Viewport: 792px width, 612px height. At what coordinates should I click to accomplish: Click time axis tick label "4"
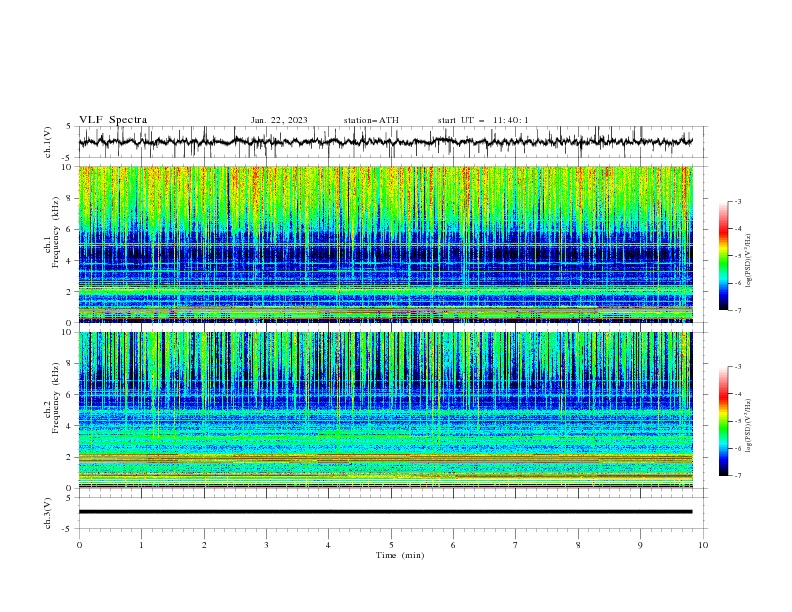point(328,545)
